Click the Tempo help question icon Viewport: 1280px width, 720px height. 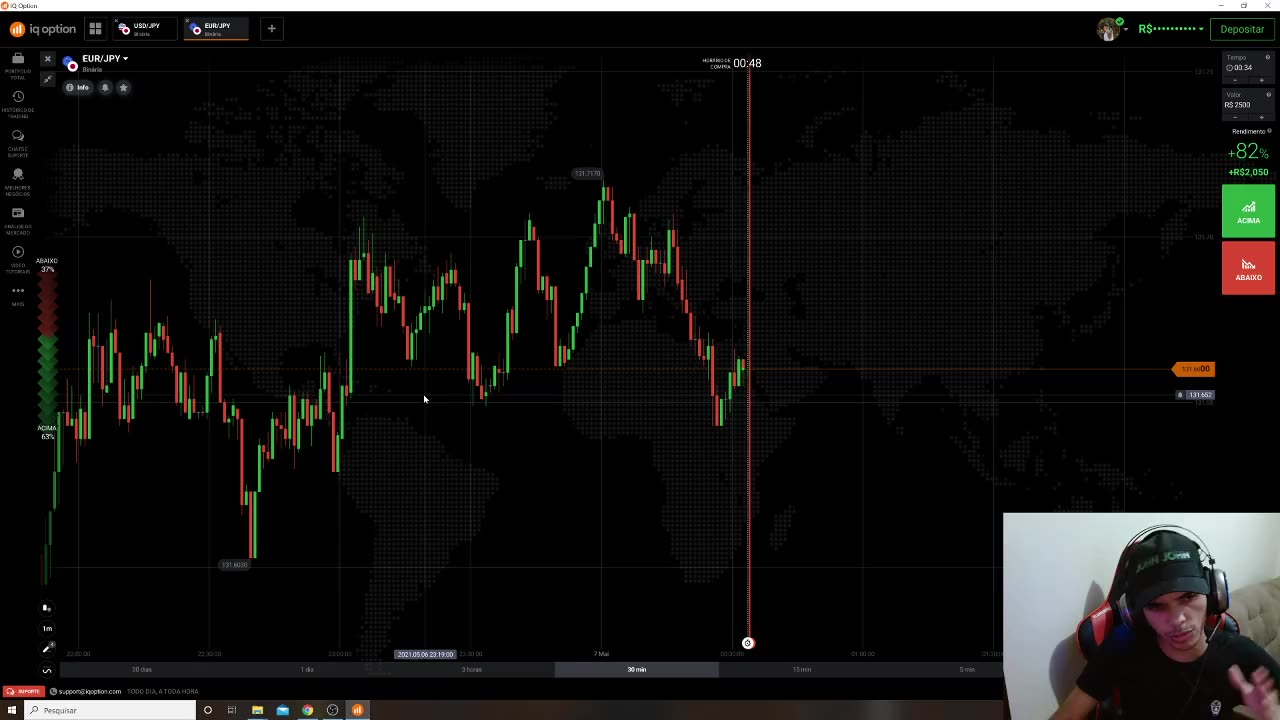[1268, 57]
